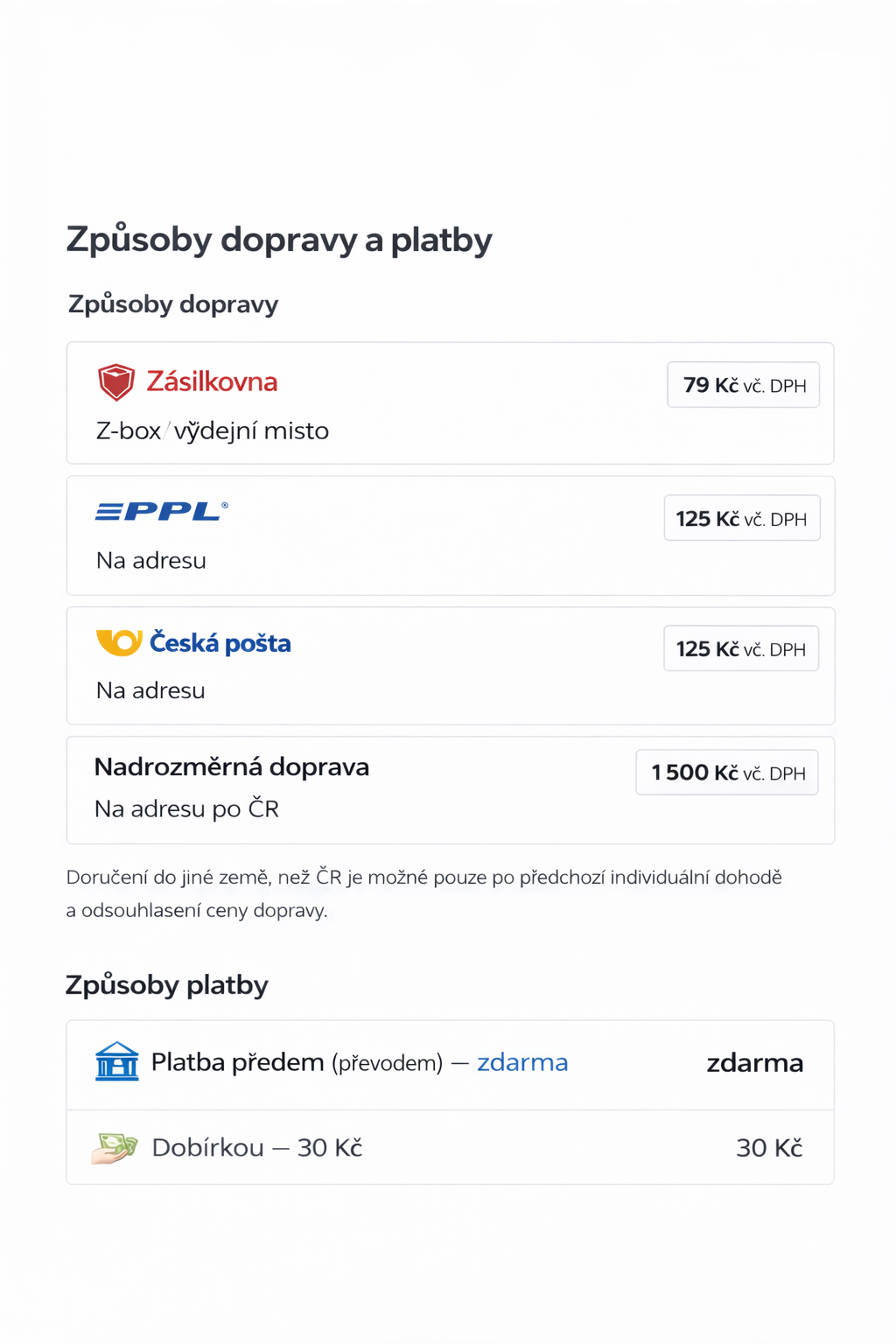
Task: Click the 79 Kč price badge
Action: pos(742,385)
